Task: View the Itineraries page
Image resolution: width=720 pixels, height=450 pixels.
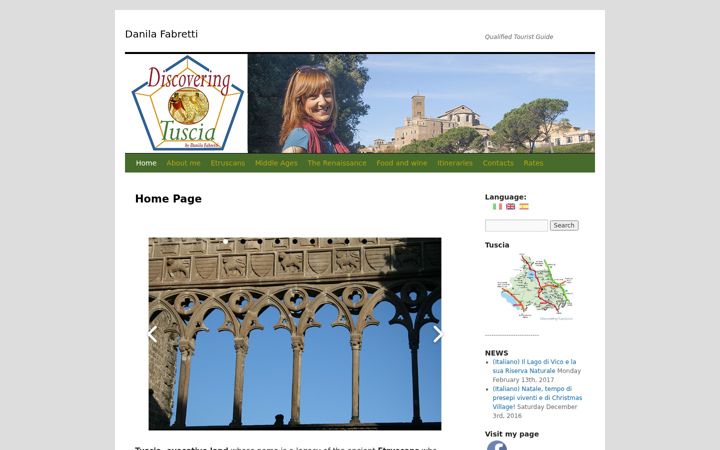Action: tap(455, 163)
